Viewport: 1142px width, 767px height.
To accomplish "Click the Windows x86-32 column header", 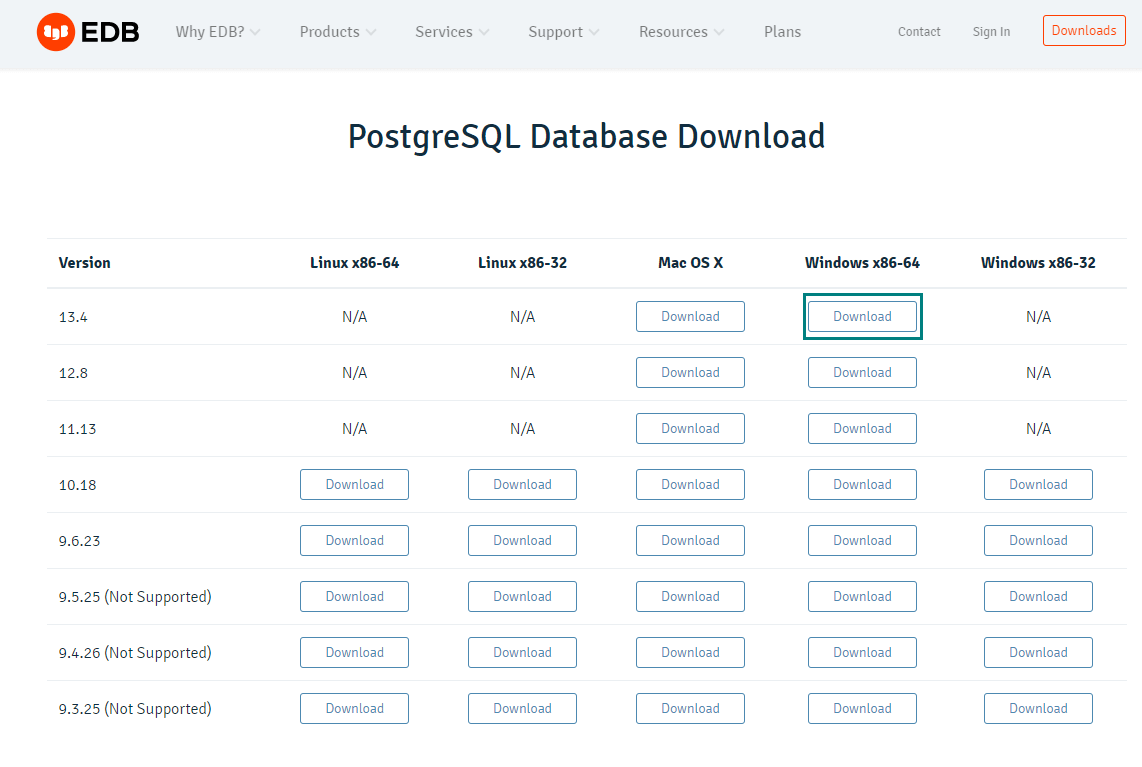I will tap(1039, 263).
